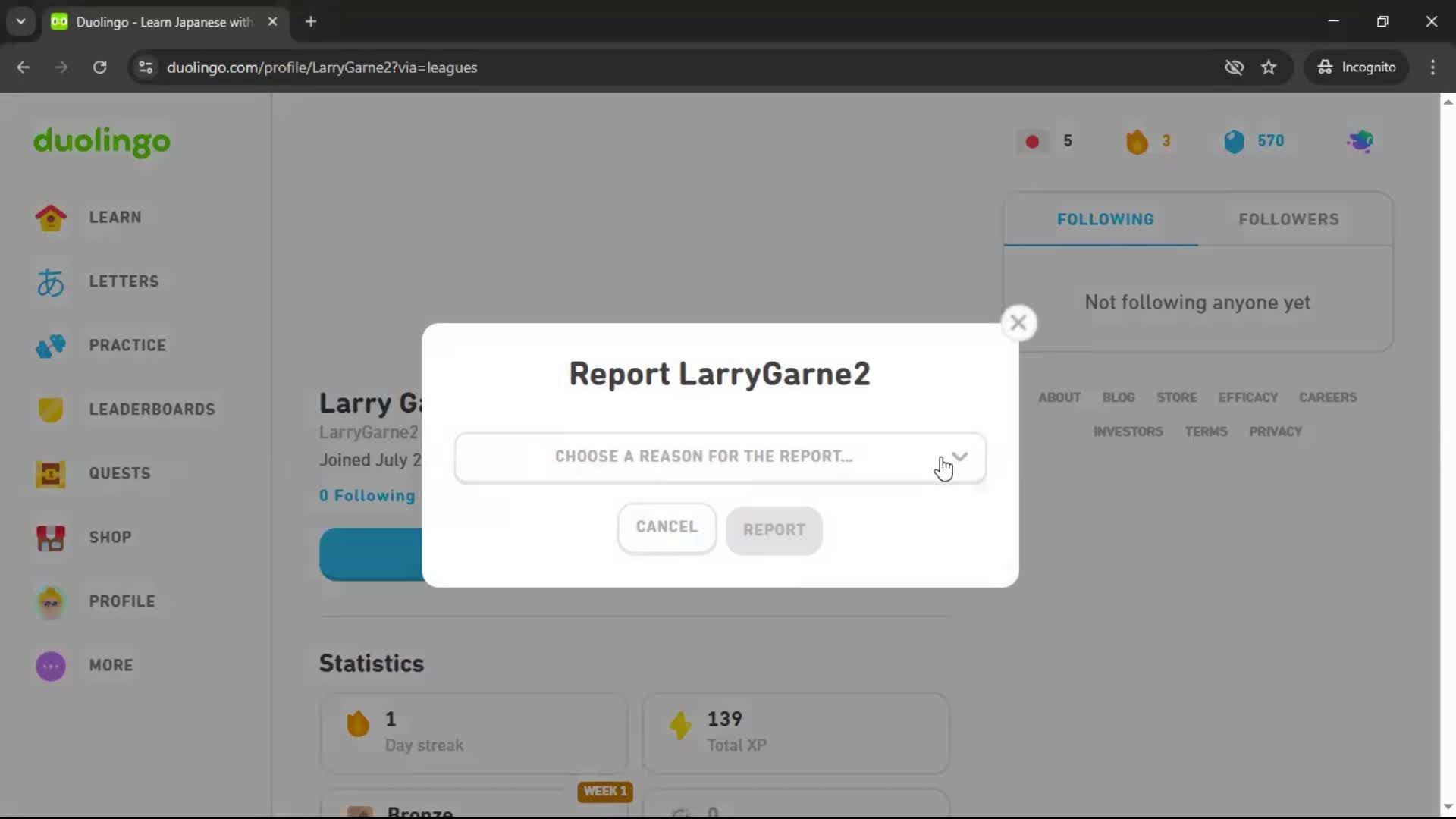Image resolution: width=1456 pixels, height=819 pixels.
Task: Close the report dialog with X
Action: pyautogui.click(x=1018, y=323)
